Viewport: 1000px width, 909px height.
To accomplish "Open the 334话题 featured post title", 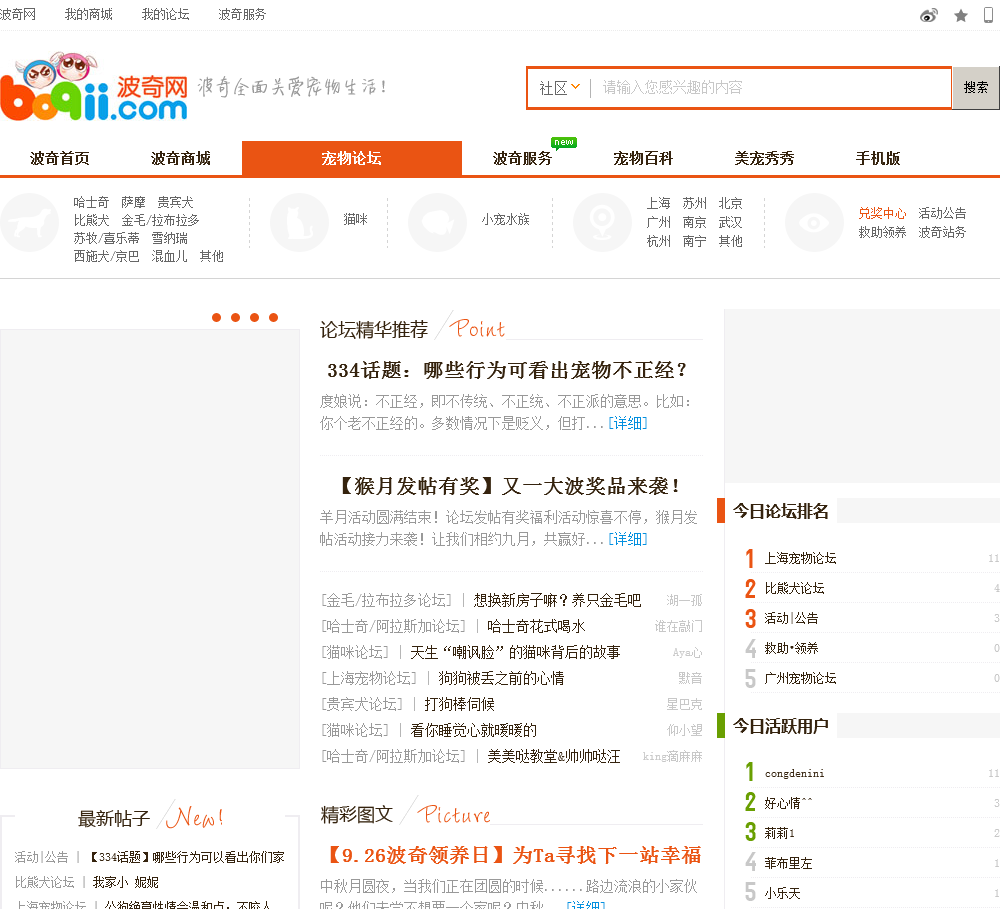I will (508, 370).
